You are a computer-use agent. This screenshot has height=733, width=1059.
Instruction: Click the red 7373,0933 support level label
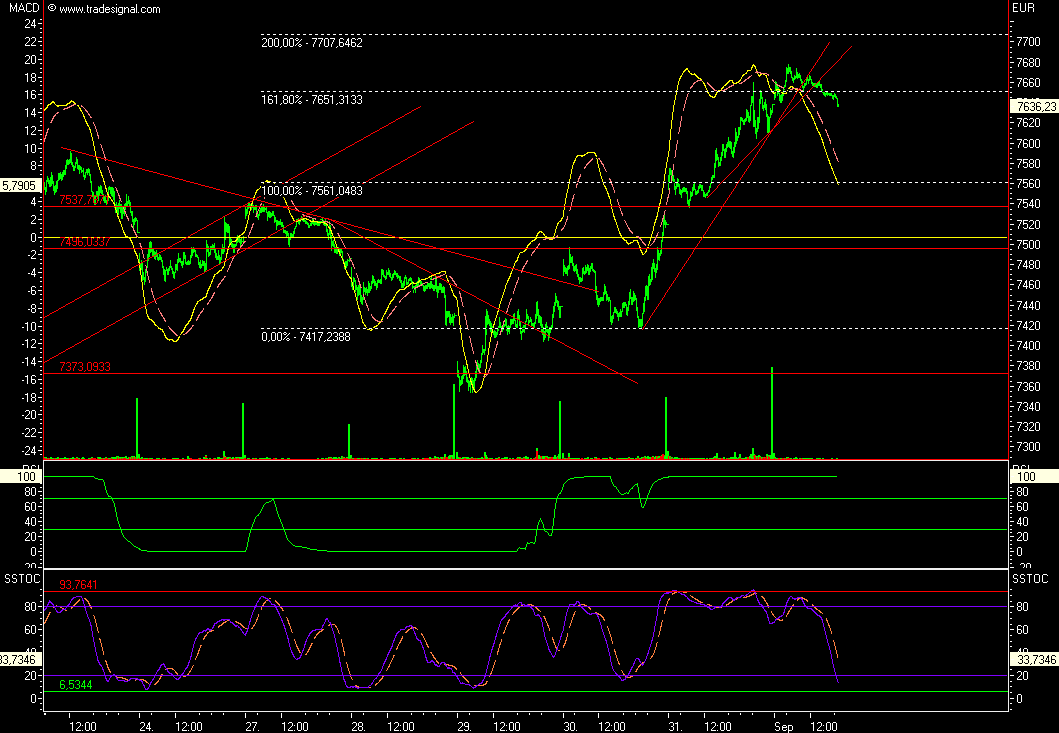click(84, 367)
